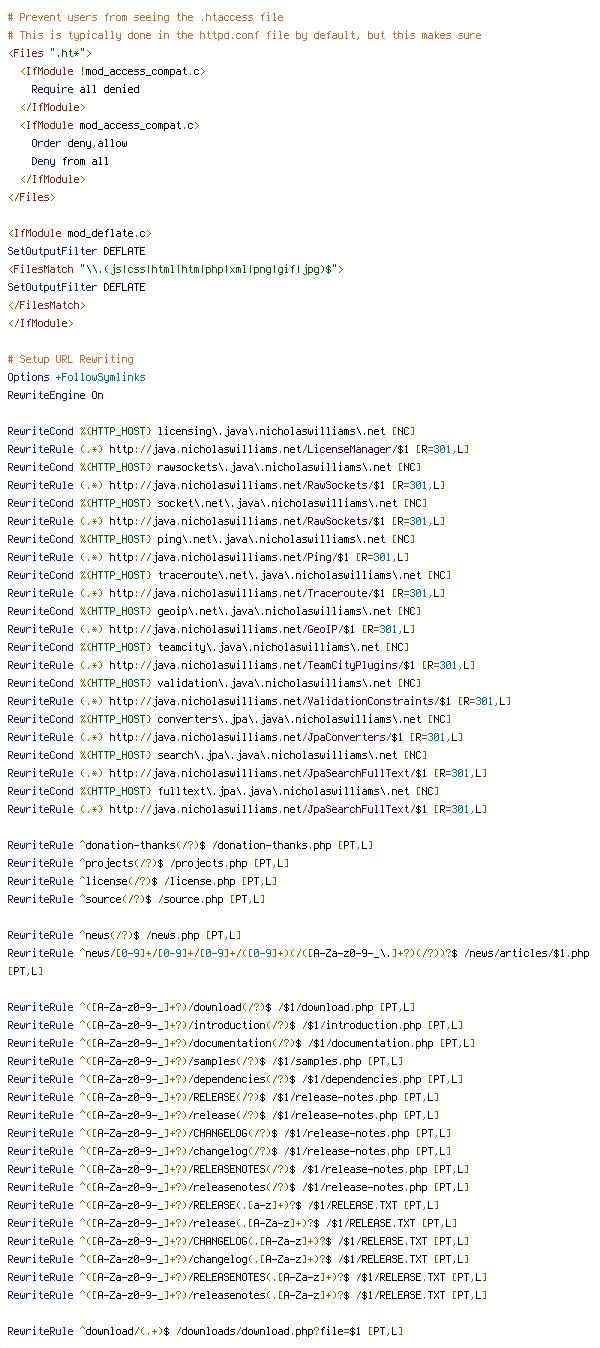Image resolution: width=600 pixels, height=1348 pixels.
Task: Click the '<Files ".ht*">' opening tag line
Action: point(49,53)
